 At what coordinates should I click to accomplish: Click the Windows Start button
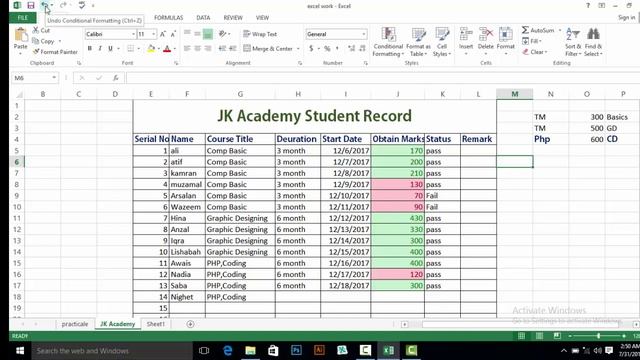20,351
